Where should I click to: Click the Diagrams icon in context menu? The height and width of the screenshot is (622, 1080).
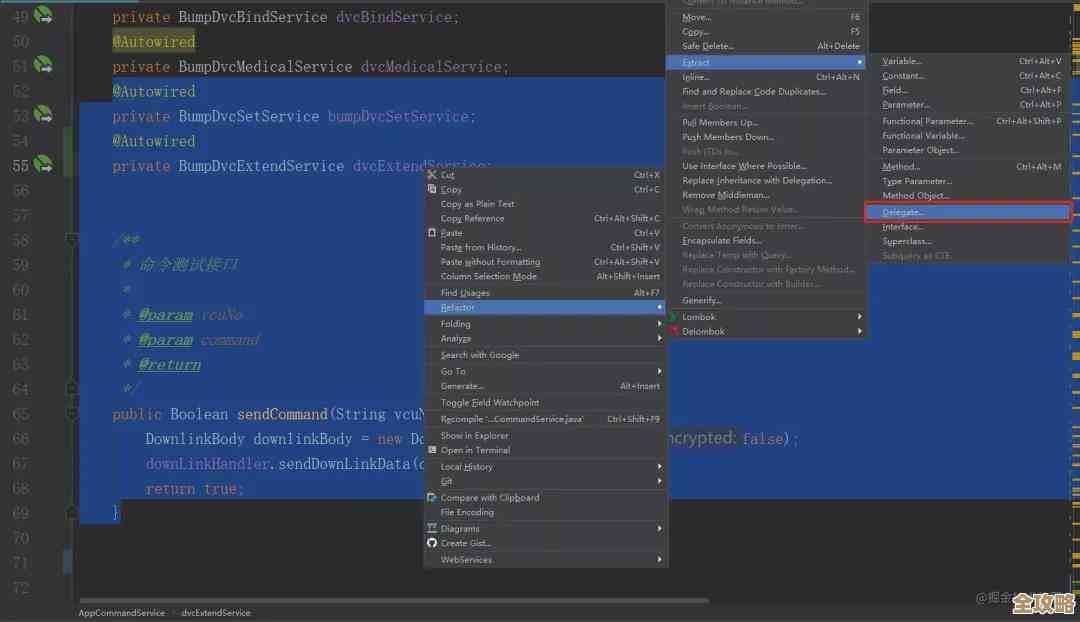pyautogui.click(x=432, y=529)
